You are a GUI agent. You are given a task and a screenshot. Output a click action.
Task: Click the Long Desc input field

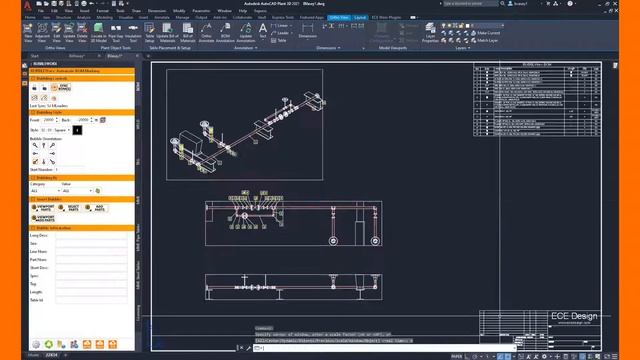click(x=91, y=236)
